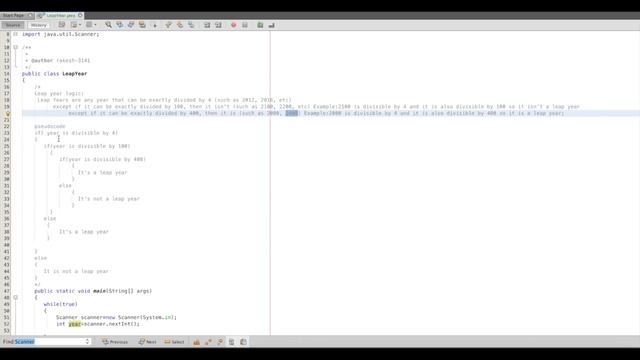Viewport: 640px width, 360px height.
Task: Close the LeapYear.java tab
Action: click(x=80, y=16)
